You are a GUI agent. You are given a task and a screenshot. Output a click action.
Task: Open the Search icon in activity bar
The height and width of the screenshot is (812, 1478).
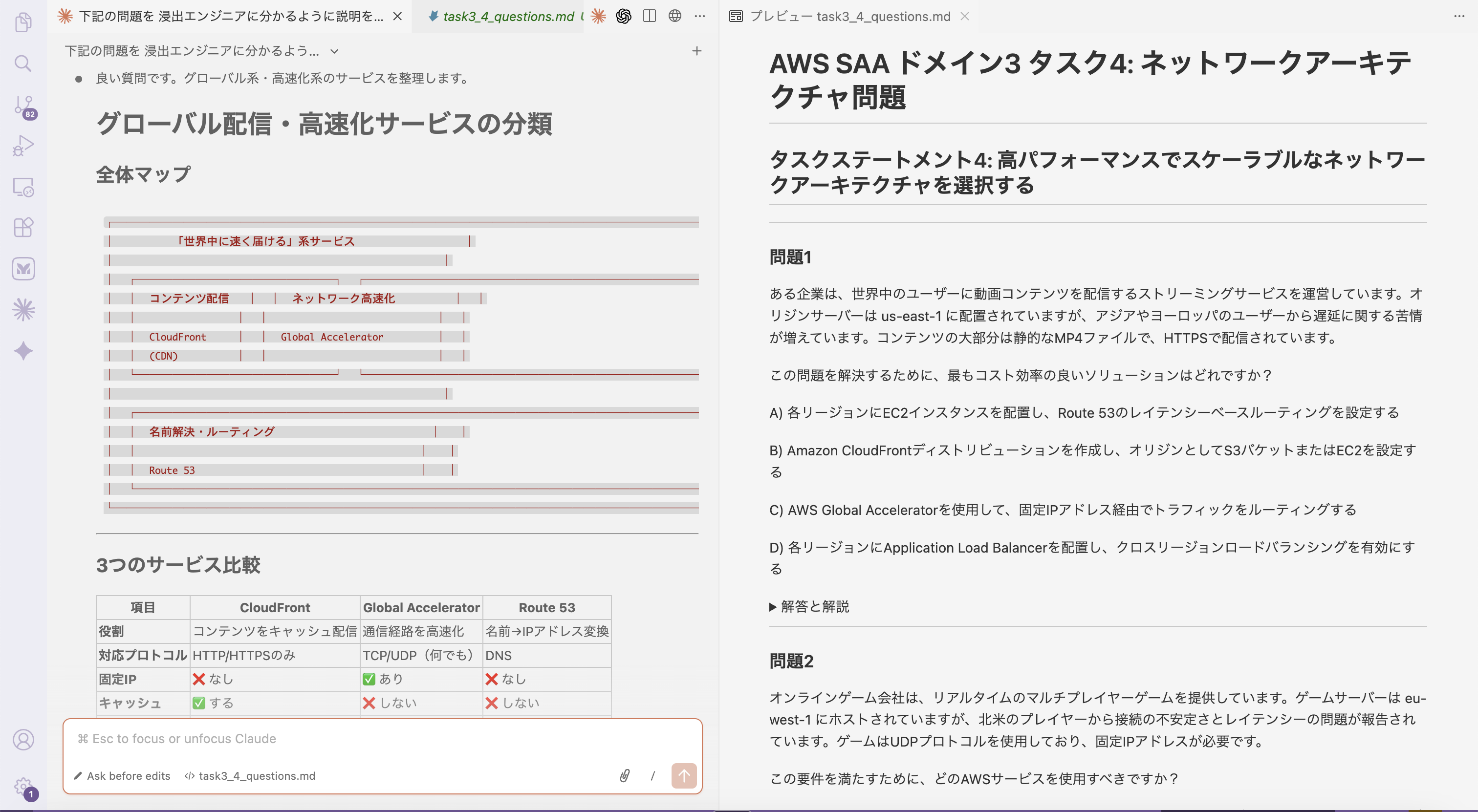(23, 63)
